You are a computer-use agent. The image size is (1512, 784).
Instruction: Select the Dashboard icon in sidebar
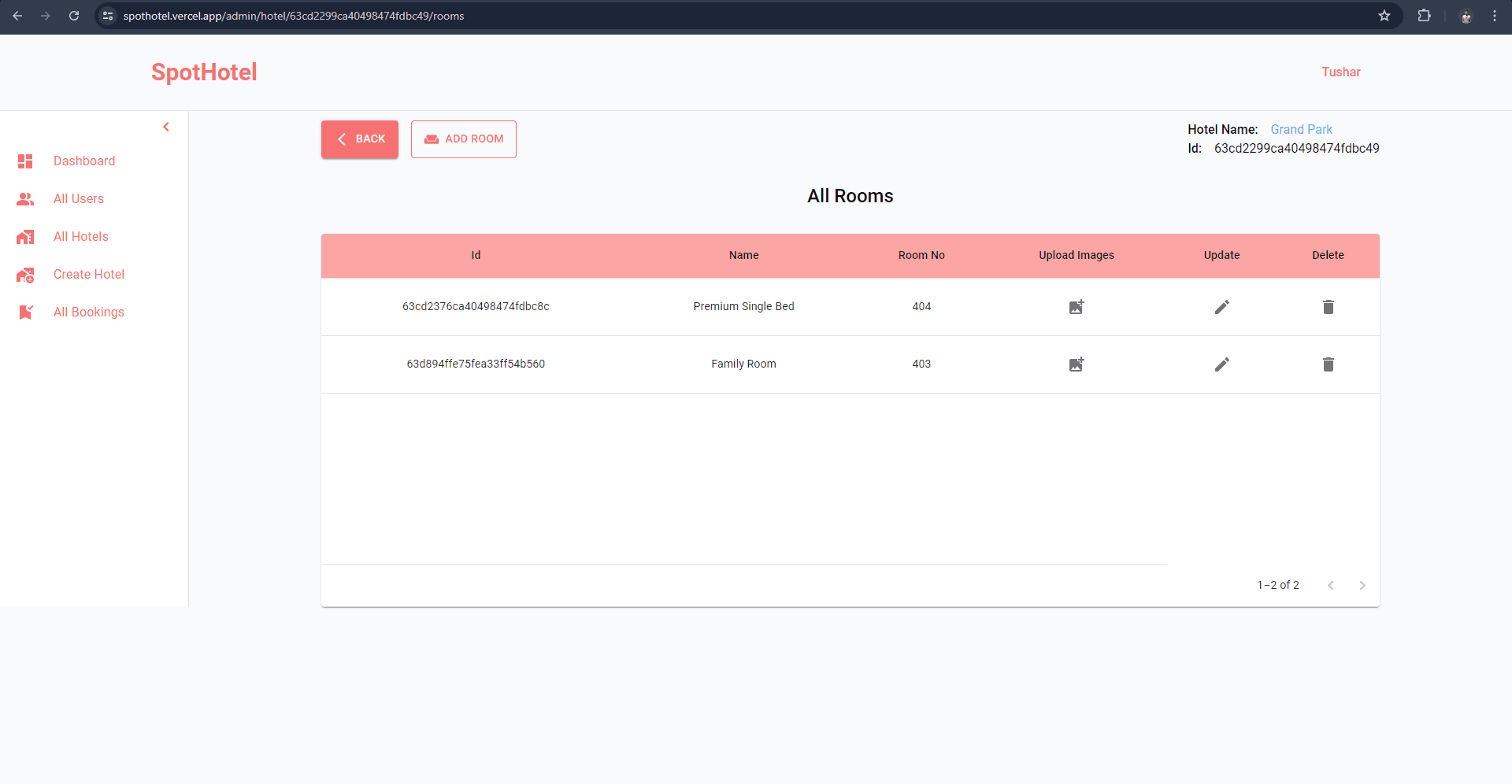[25, 161]
